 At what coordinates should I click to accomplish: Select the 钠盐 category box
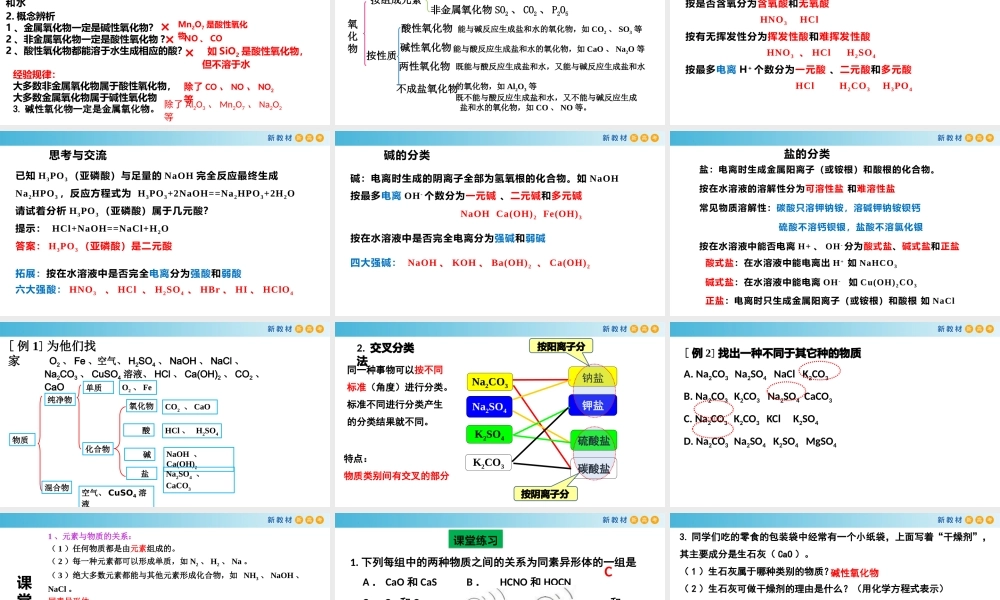(592, 377)
